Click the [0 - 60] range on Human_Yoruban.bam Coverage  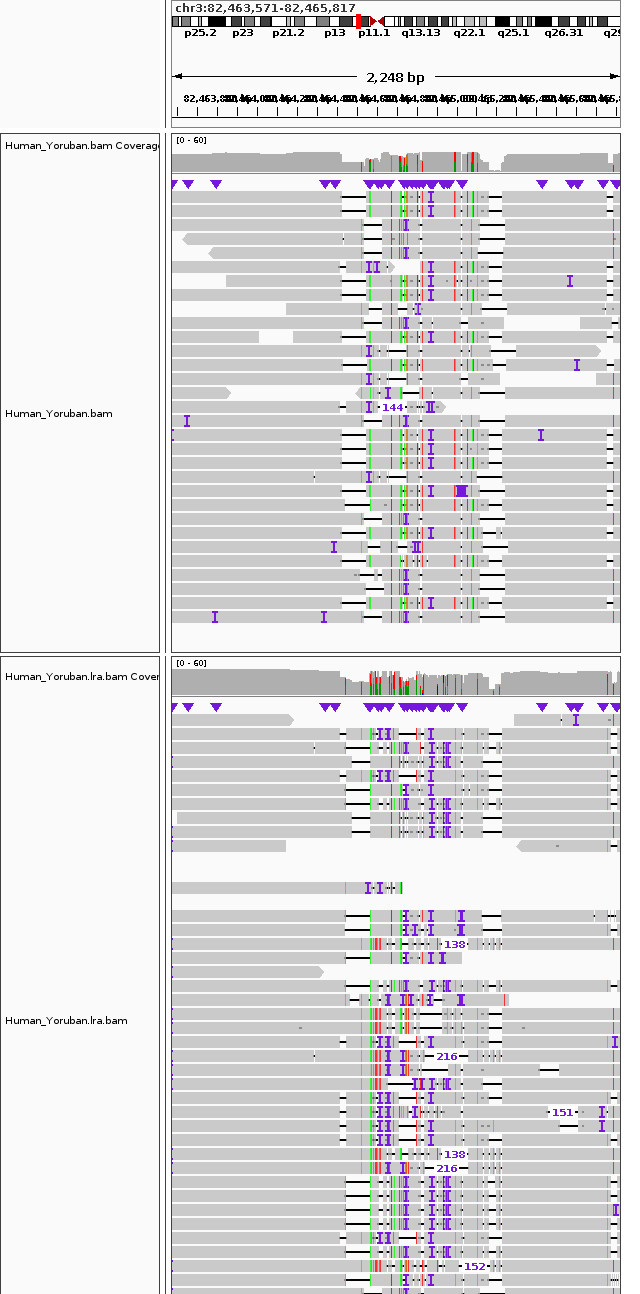point(191,140)
